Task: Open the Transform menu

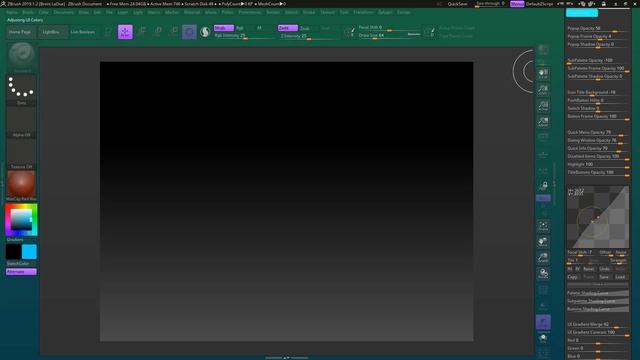Action: [x=363, y=12]
